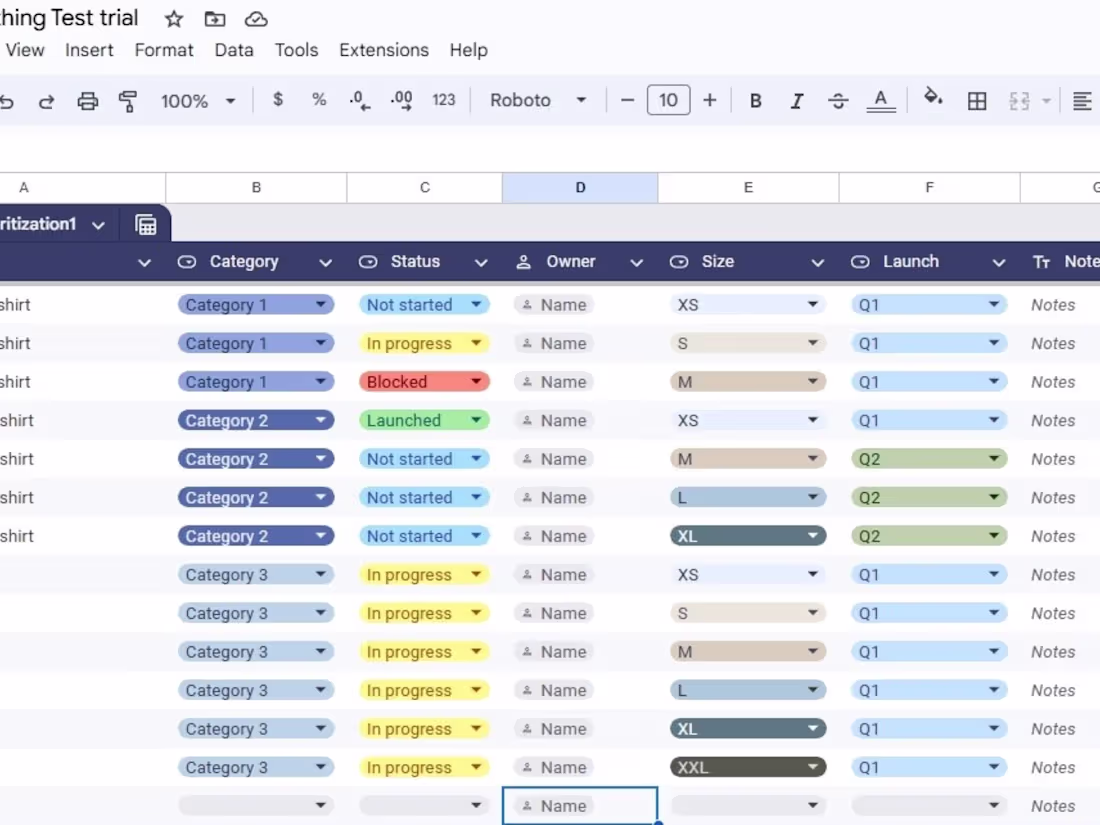Open the text color picker
Screen dimensions: 1100x825
click(880, 100)
